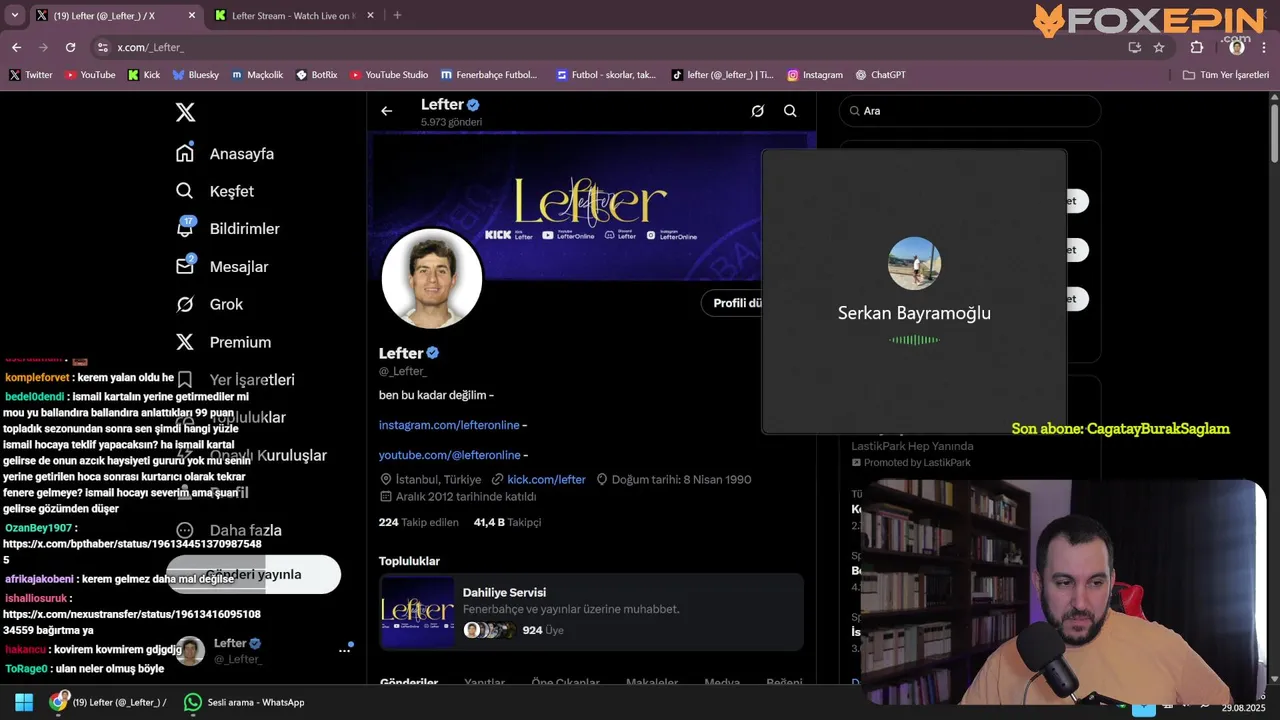Click Chrome taskbar item
The image size is (1280, 720).
pos(110,702)
